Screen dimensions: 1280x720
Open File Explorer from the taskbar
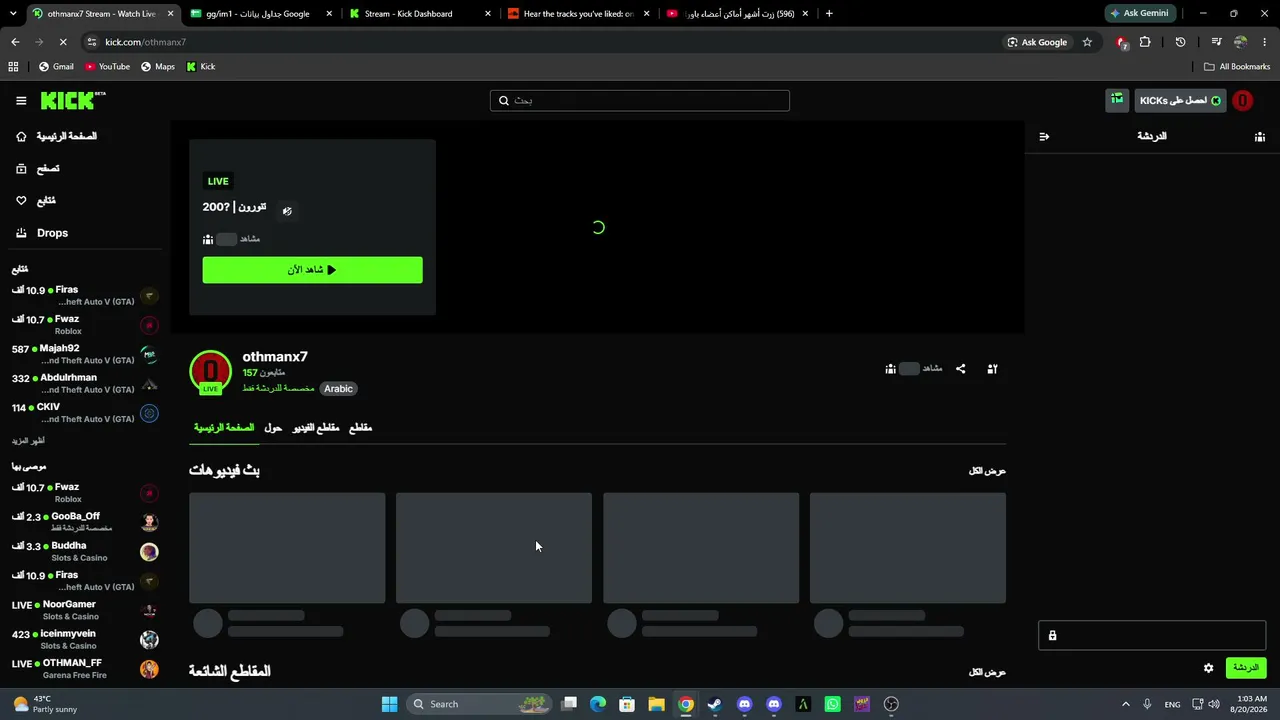pos(656,704)
